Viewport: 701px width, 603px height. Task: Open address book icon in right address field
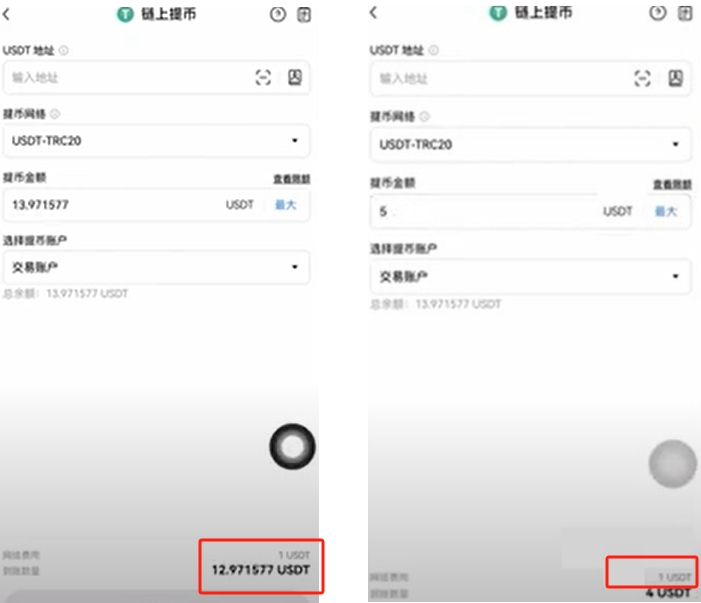676,79
